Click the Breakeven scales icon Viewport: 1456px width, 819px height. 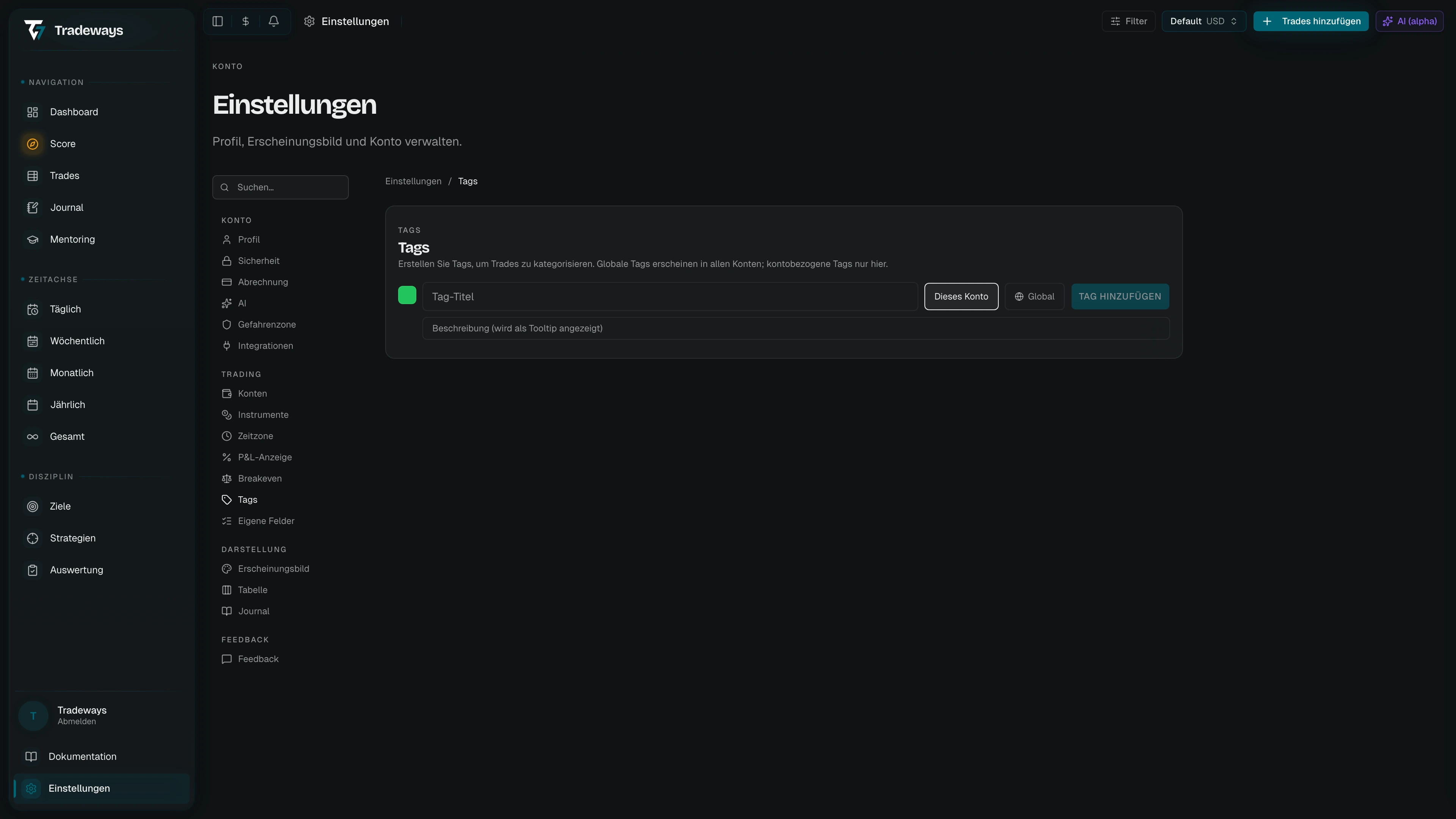click(227, 479)
